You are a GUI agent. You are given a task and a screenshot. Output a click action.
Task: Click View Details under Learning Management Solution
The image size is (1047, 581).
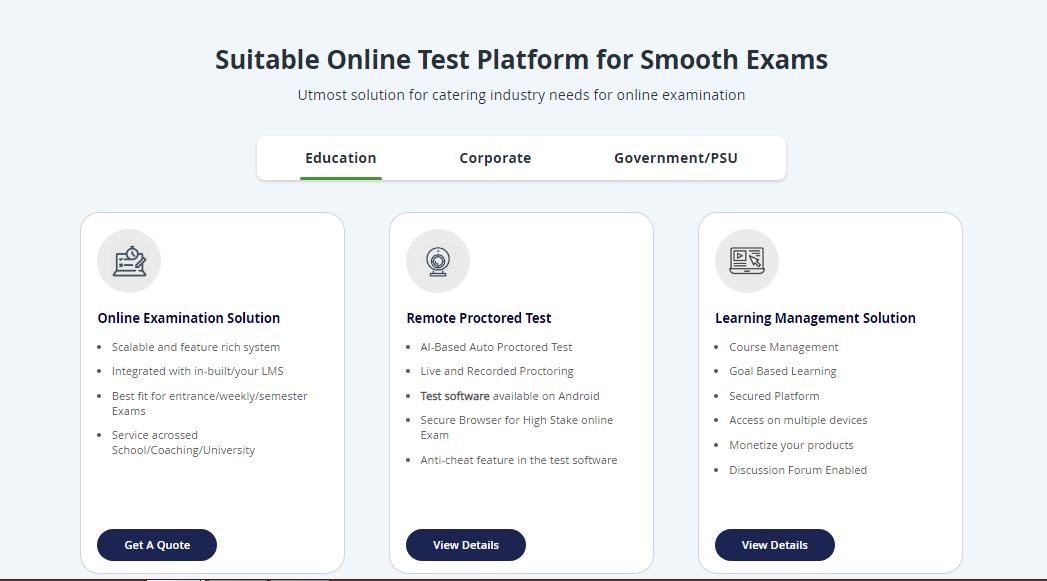[x=775, y=545]
